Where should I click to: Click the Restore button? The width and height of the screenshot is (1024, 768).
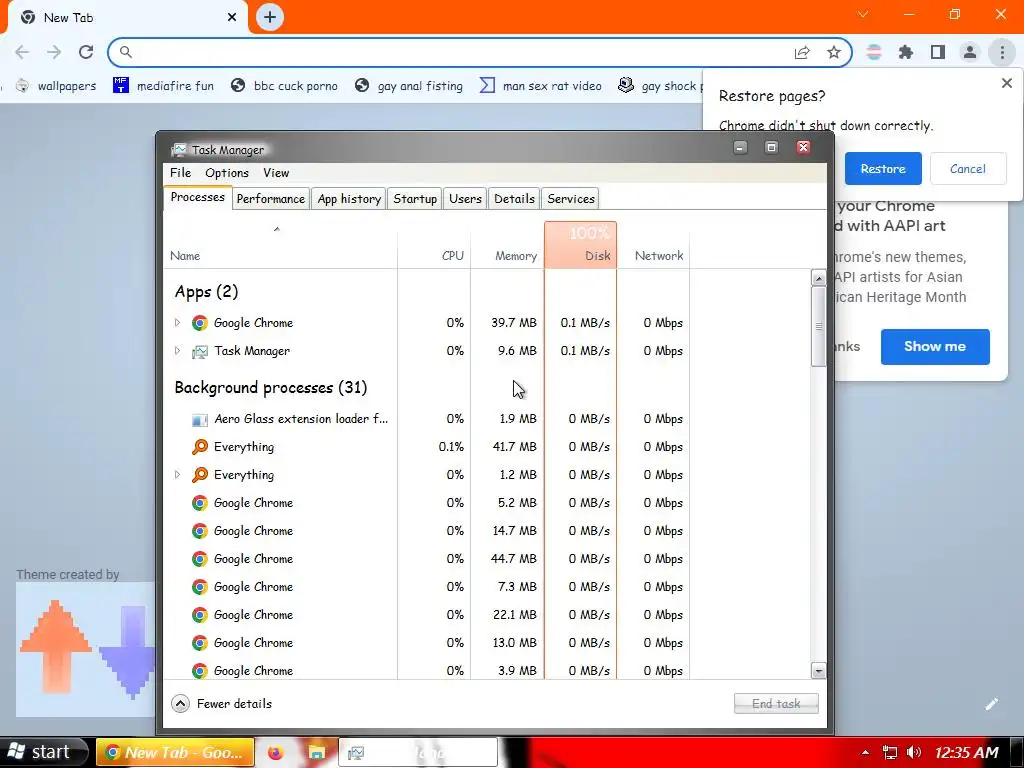pyautogui.click(x=883, y=168)
